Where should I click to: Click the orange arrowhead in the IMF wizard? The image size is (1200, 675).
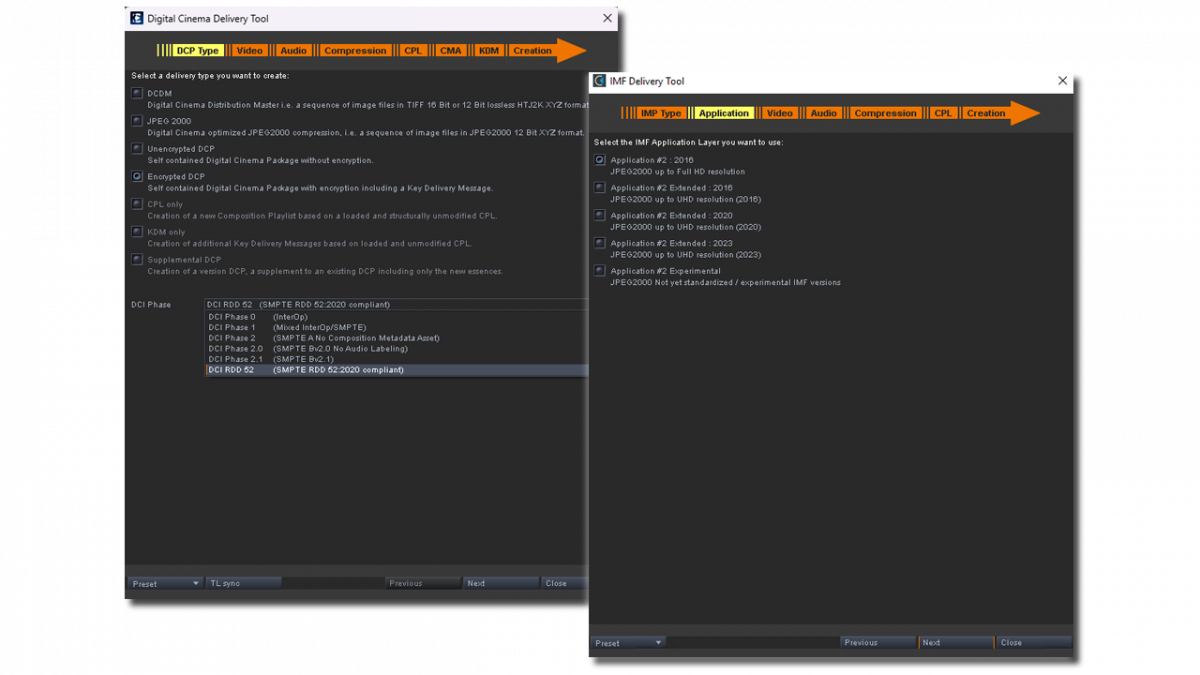pyautogui.click(x=1024, y=113)
